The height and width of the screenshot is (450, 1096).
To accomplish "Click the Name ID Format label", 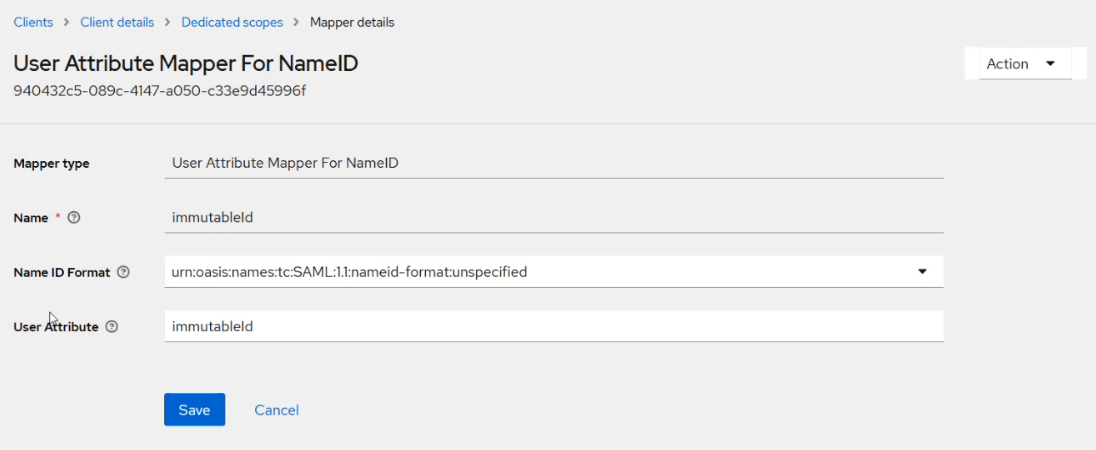I will click(61, 272).
